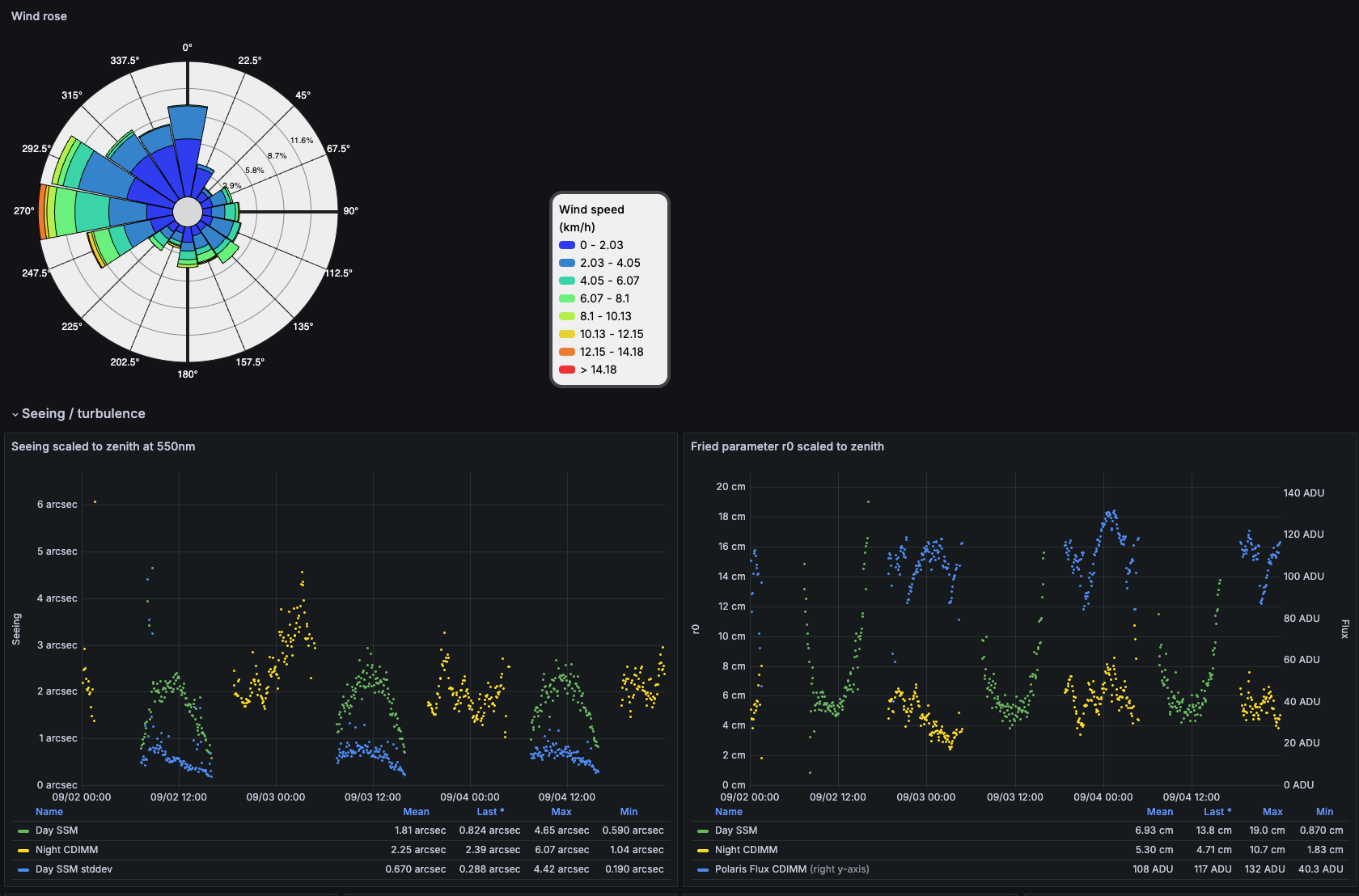The image size is (1359, 896).
Task: Sort Seeing legend by Last * column
Action: [490, 811]
